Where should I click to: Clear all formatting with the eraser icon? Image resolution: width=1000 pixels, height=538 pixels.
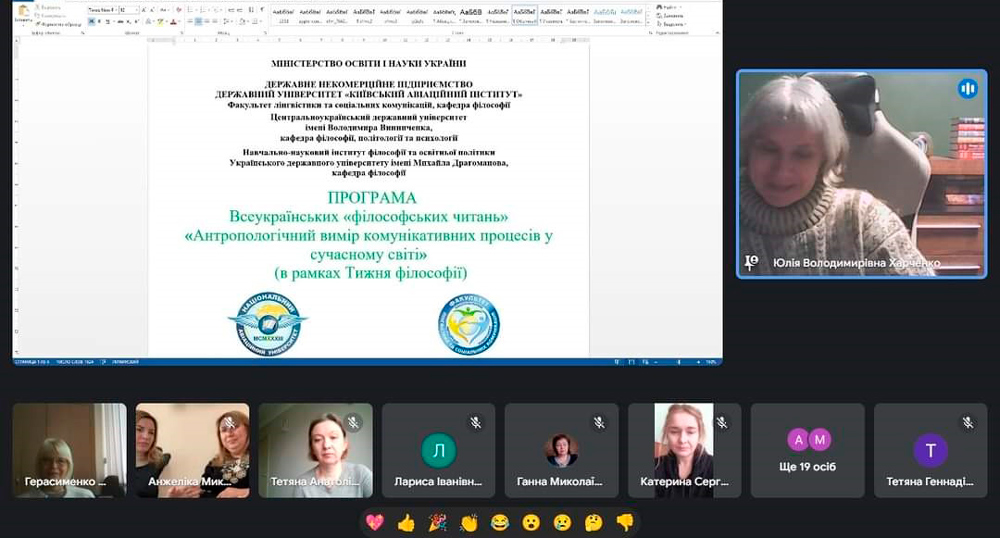coord(179,10)
